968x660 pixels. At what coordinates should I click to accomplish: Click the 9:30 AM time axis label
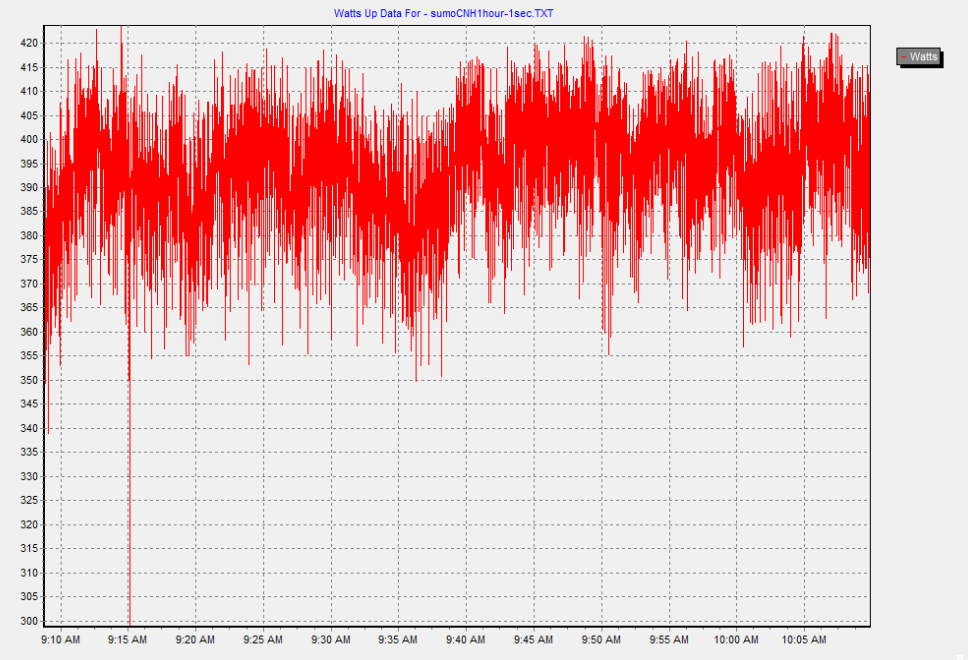click(x=331, y=640)
